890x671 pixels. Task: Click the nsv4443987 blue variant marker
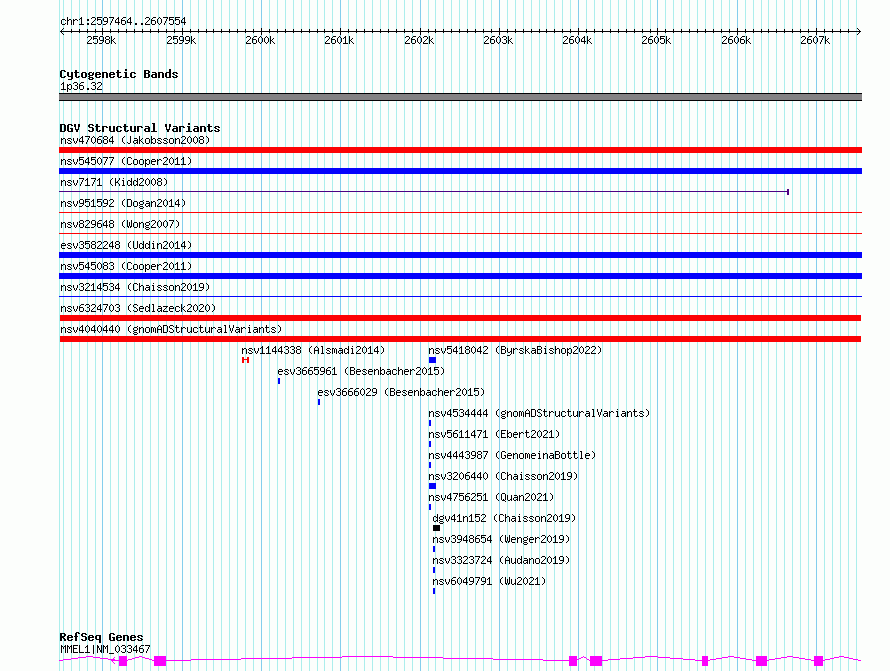[x=430, y=465]
